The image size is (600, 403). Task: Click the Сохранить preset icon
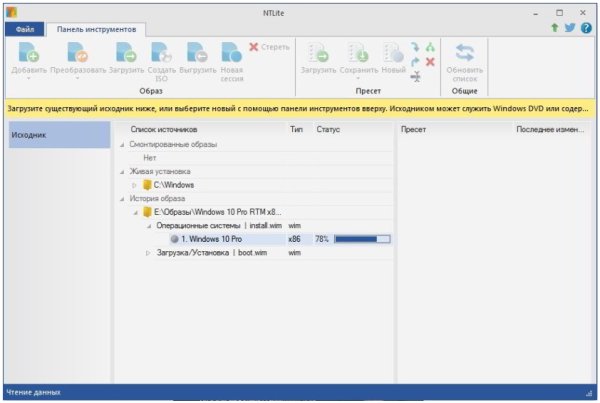(x=358, y=52)
